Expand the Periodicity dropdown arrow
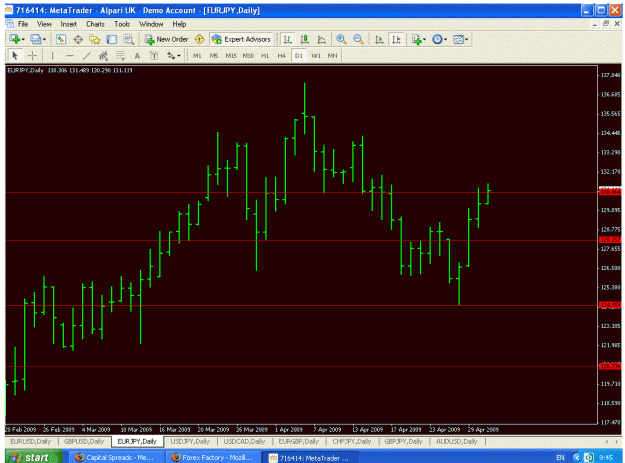 (446, 39)
